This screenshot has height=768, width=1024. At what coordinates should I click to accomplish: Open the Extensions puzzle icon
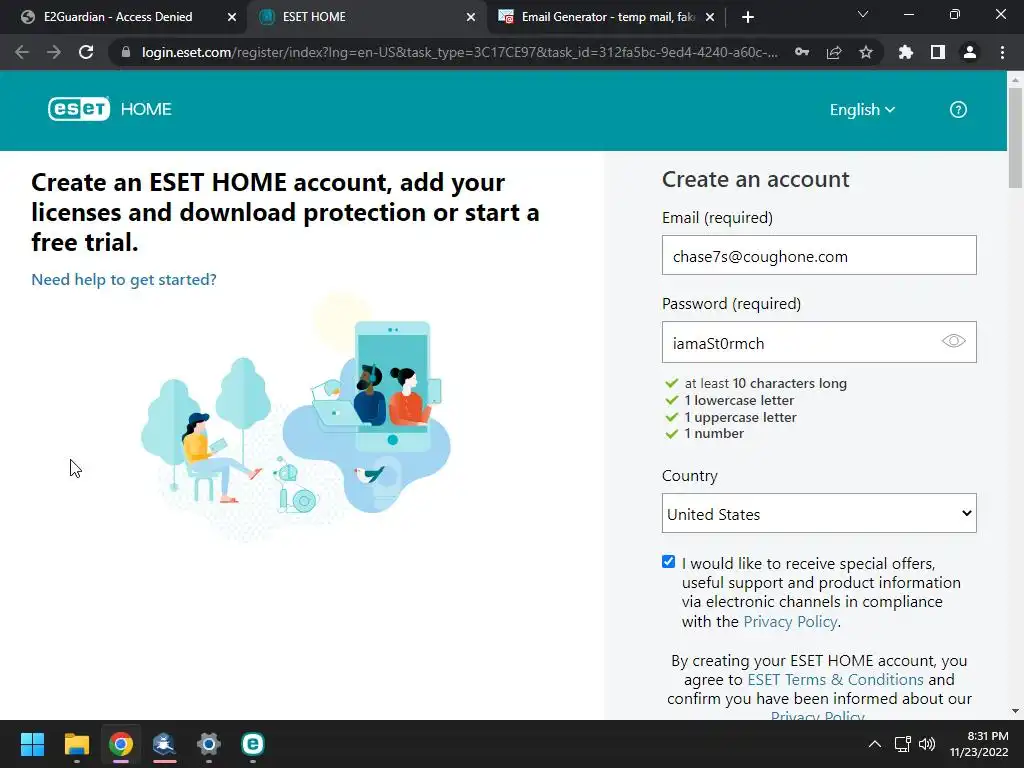click(905, 52)
